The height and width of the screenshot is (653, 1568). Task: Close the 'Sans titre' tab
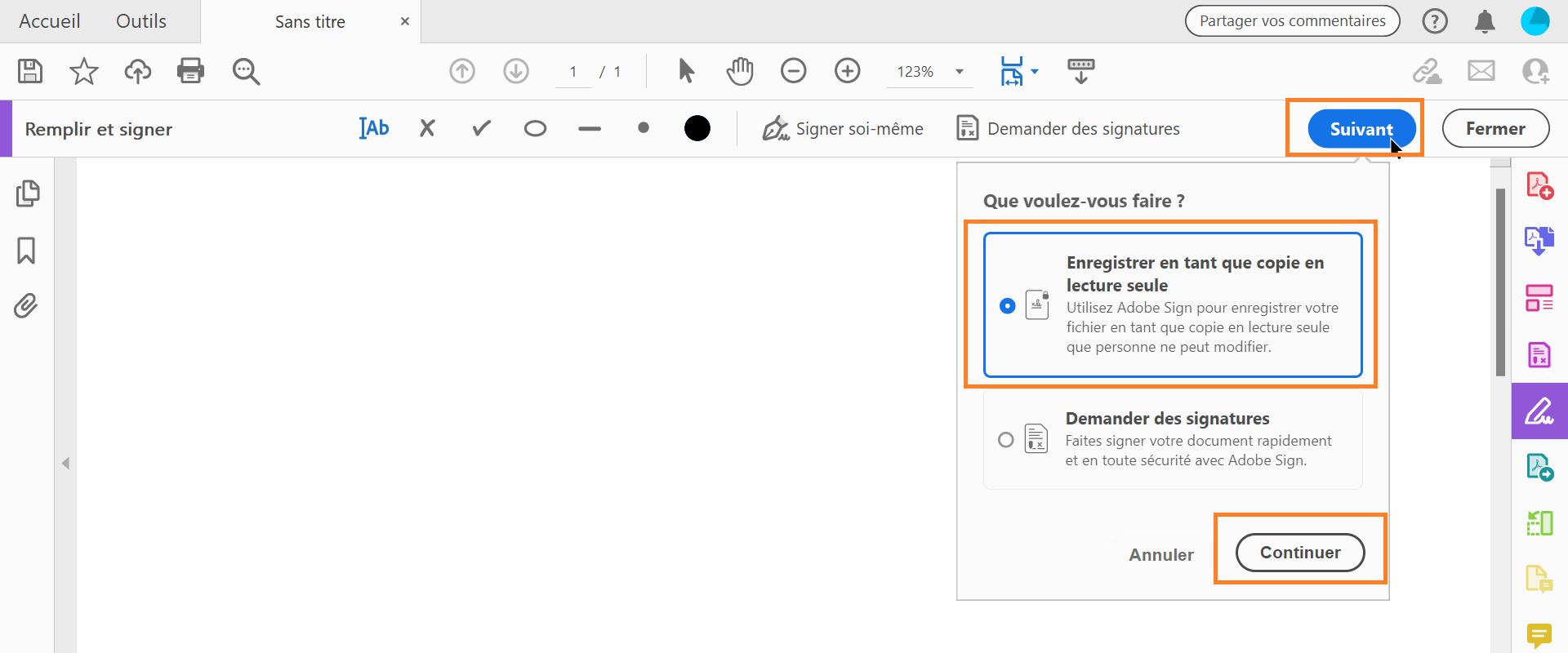405,22
